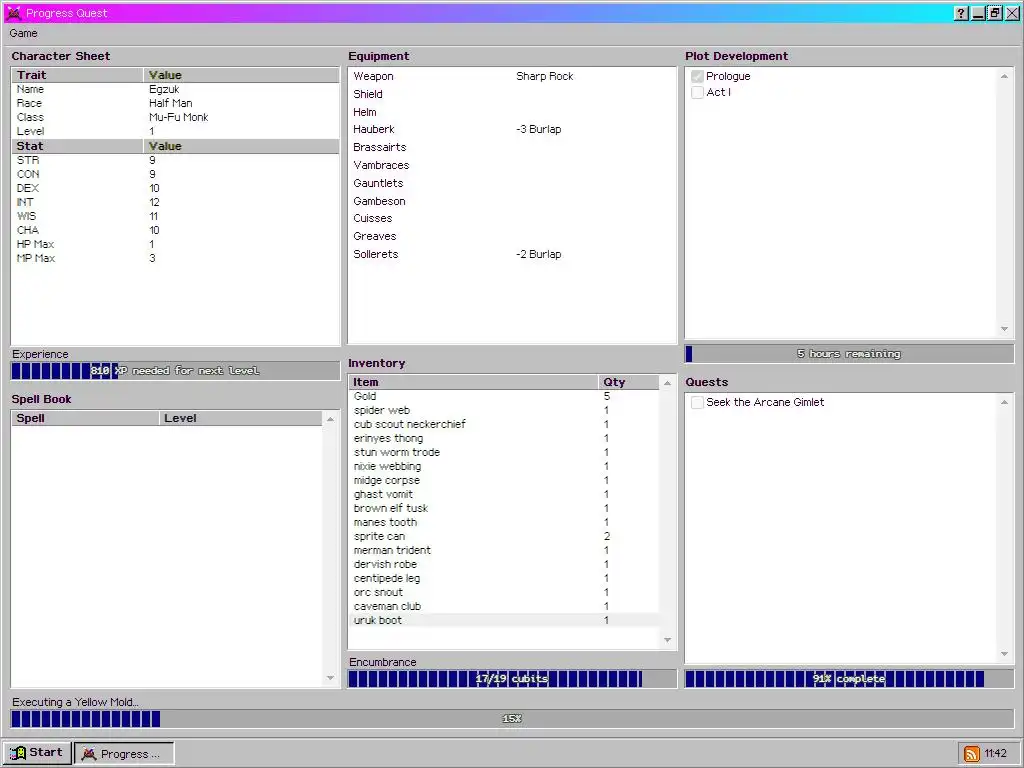Toggle the Prologue checkbox
The width and height of the screenshot is (1024, 768).
pos(697,76)
